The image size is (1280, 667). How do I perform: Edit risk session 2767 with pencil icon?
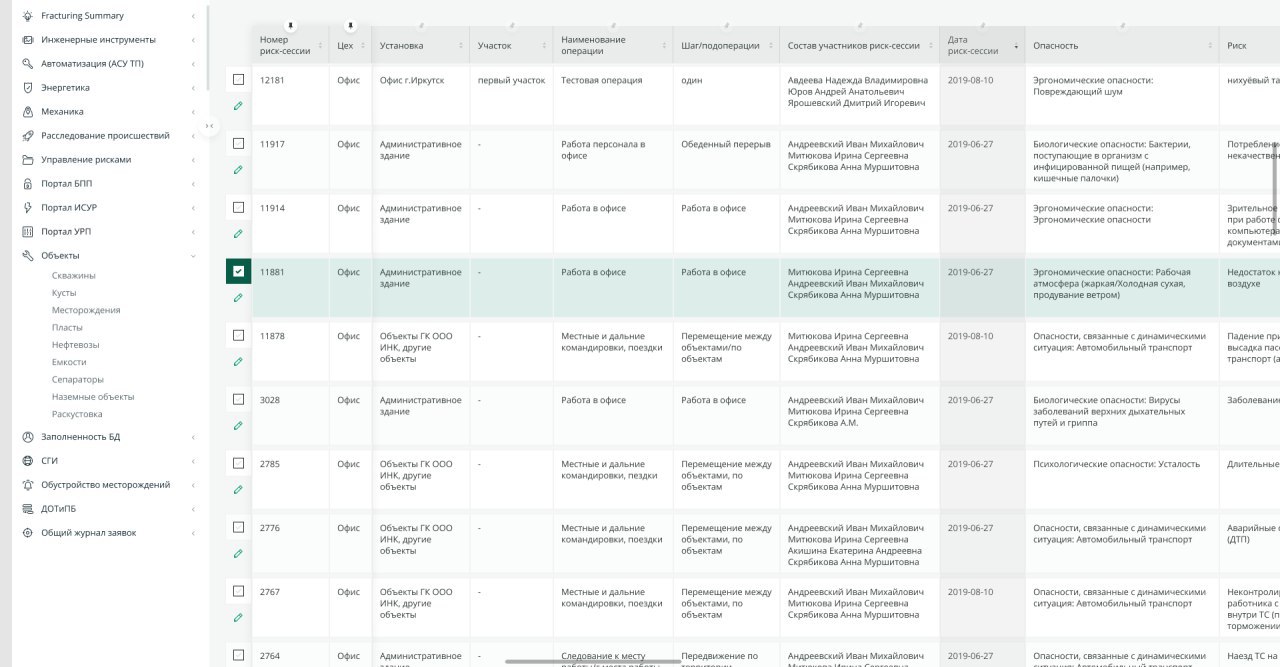(238, 617)
